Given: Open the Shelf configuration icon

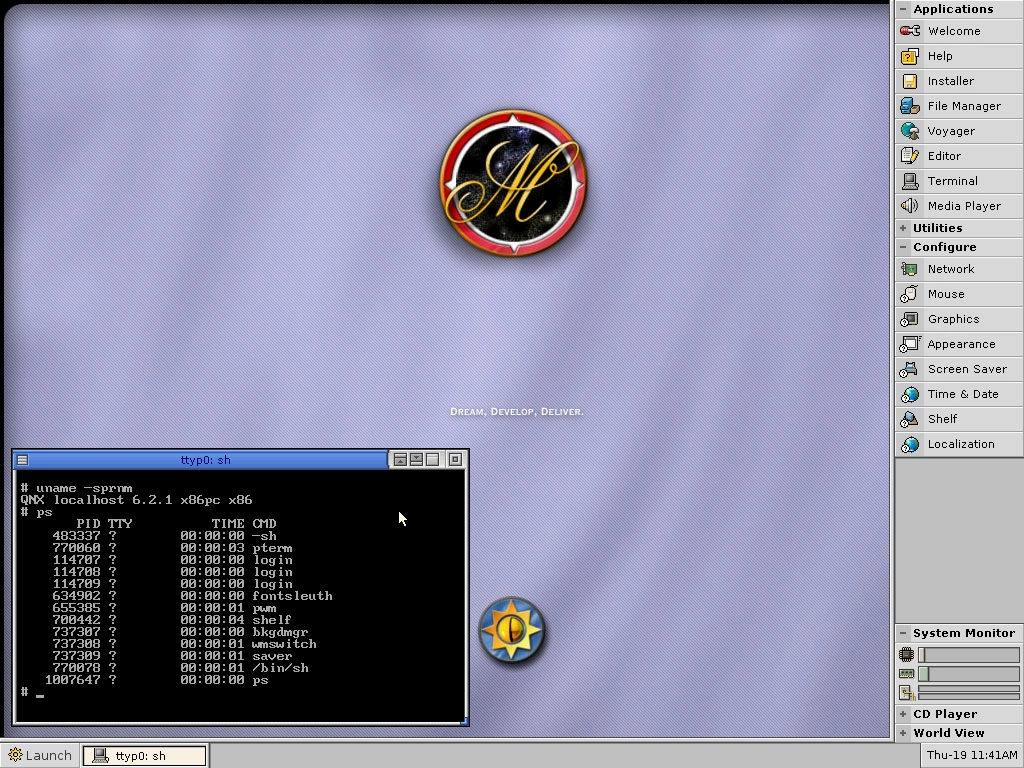Looking at the screenshot, I should click(909, 419).
